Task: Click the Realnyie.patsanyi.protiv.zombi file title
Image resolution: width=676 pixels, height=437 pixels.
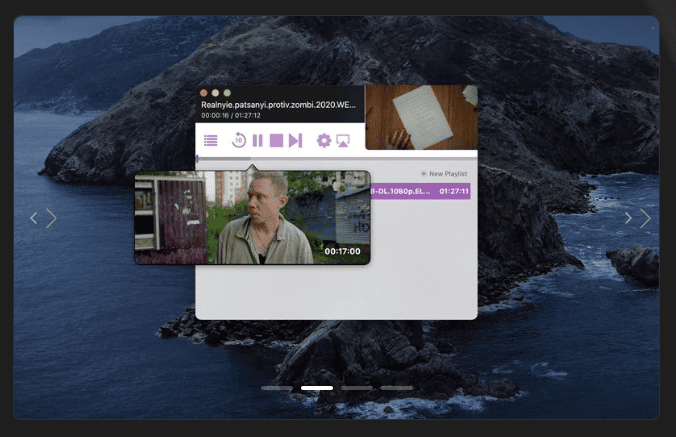Action: click(279, 105)
